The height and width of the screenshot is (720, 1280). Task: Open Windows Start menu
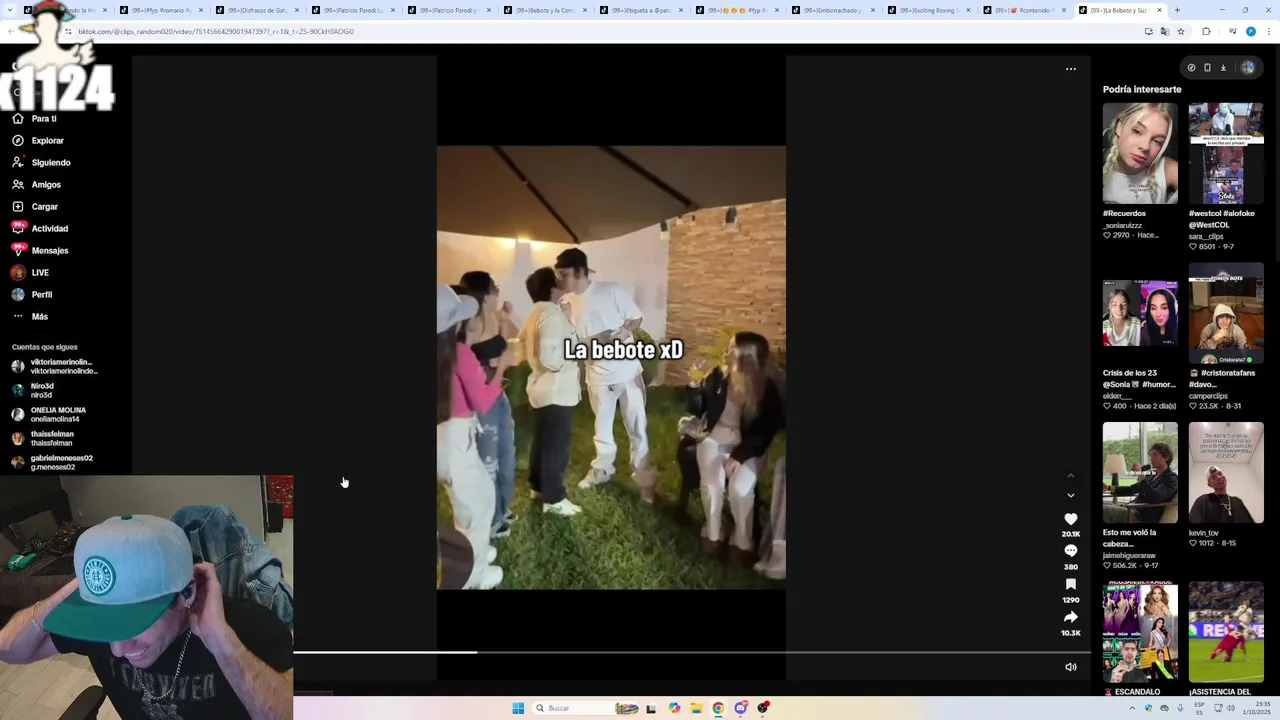(x=518, y=708)
